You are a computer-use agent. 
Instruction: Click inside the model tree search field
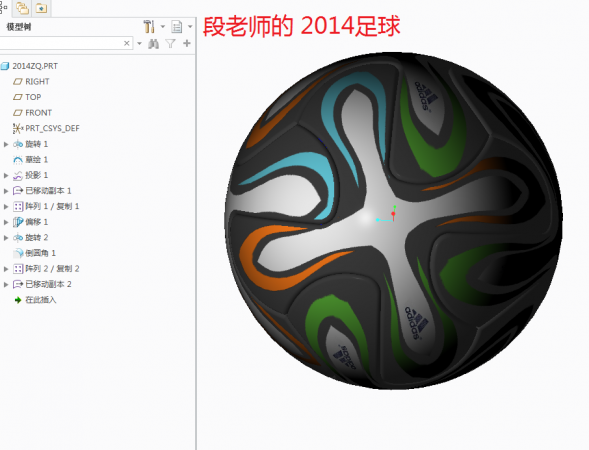click(x=61, y=44)
